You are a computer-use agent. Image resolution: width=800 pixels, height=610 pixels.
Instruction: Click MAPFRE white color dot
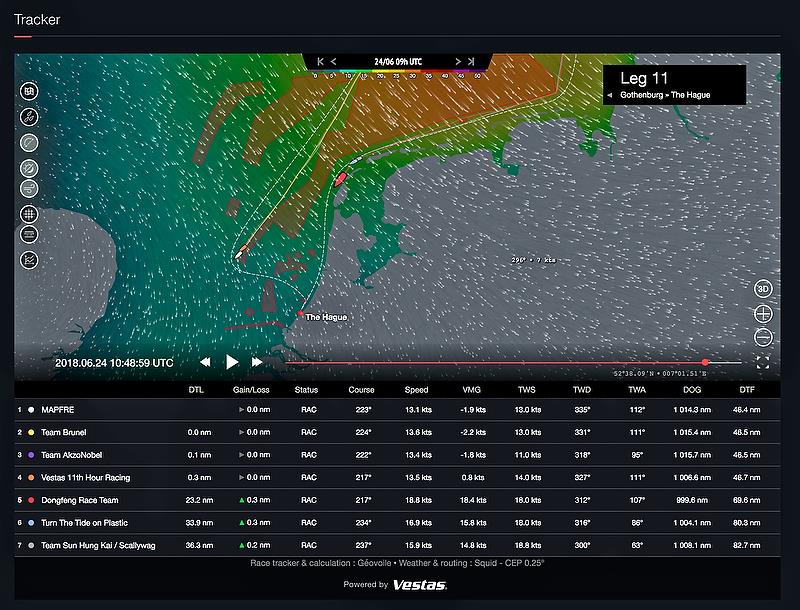(31, 410)
